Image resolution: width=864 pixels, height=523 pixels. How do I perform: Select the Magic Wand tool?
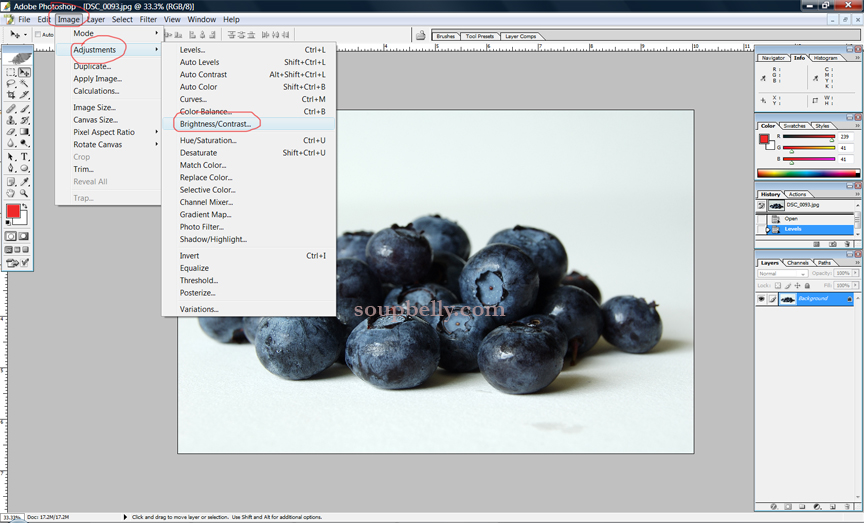pyautogui.click(x=24, y=83)
